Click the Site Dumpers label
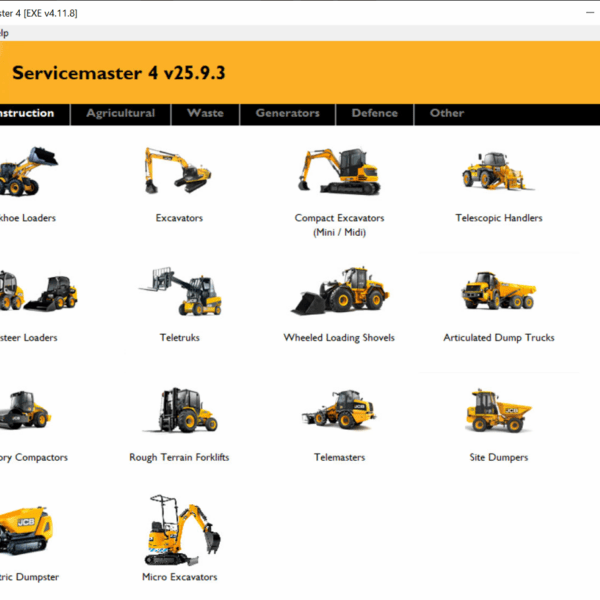This screenshot has height=600, width=600. (x=499, y=458)
